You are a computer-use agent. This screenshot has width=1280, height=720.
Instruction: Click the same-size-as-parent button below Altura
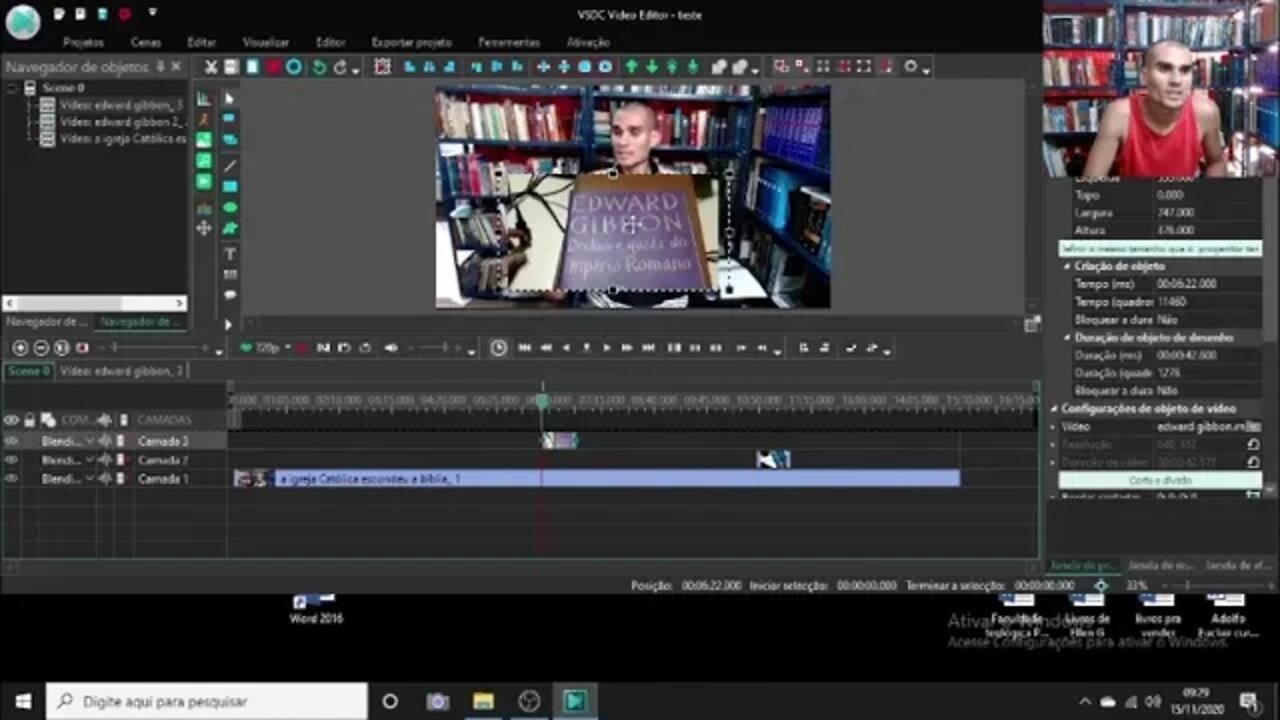point(1160,248)
